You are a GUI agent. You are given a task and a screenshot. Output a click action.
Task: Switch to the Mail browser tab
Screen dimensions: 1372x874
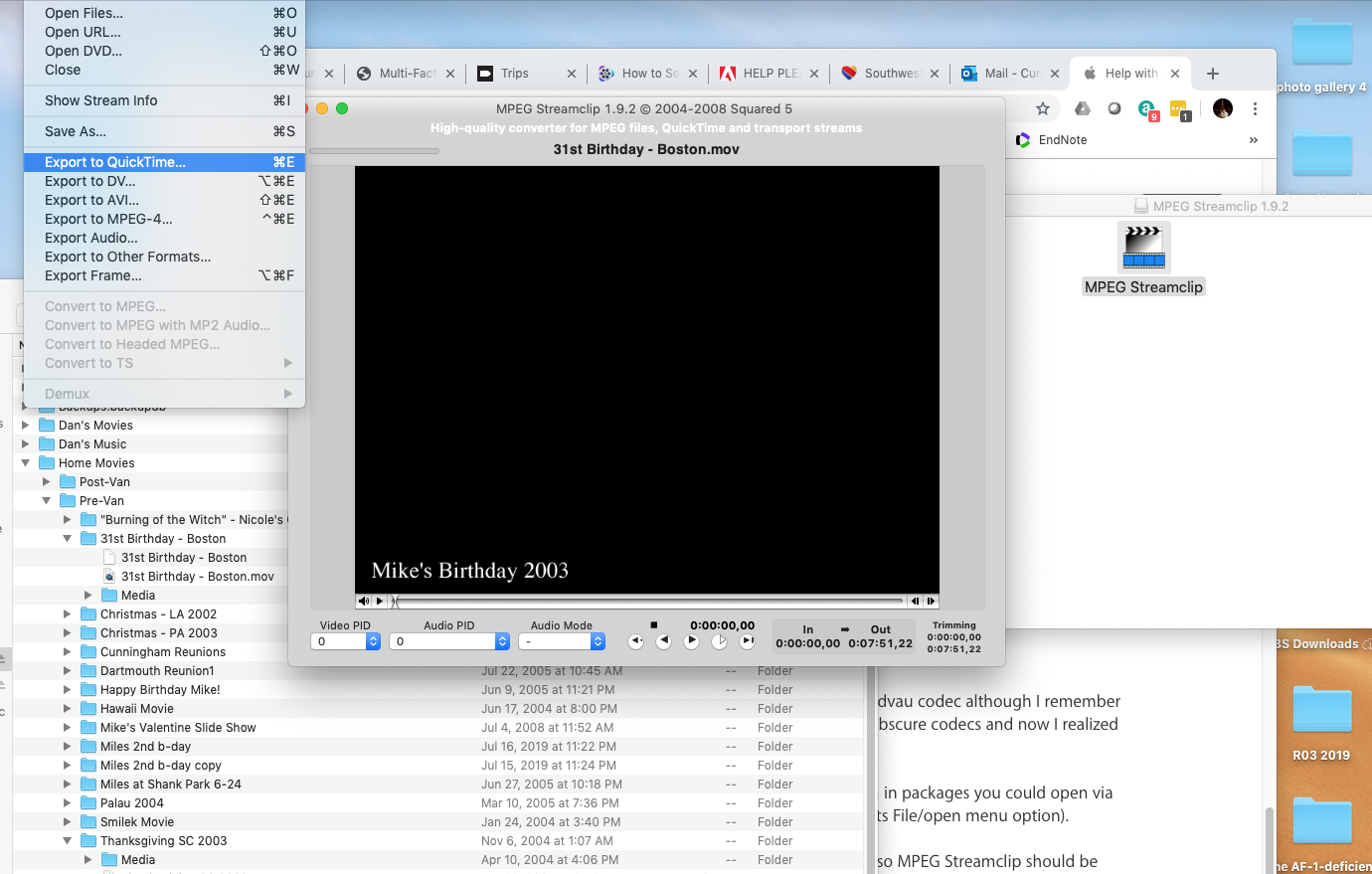[1010, 74]
